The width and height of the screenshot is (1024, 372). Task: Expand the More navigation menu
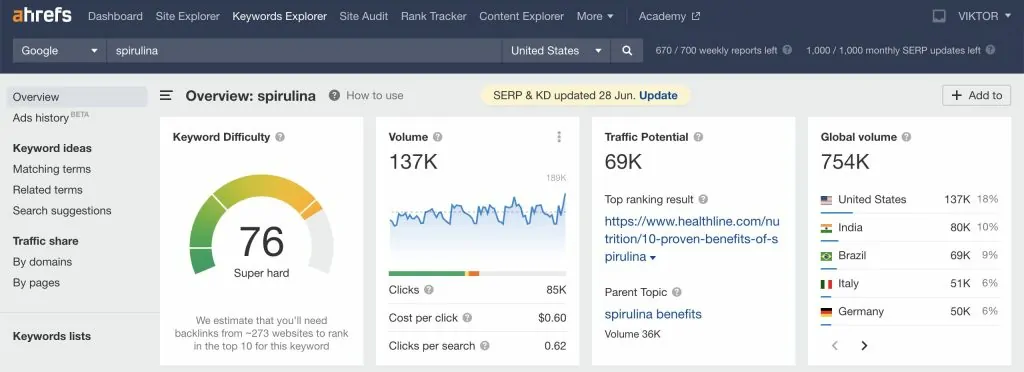(x=595, y=16)
